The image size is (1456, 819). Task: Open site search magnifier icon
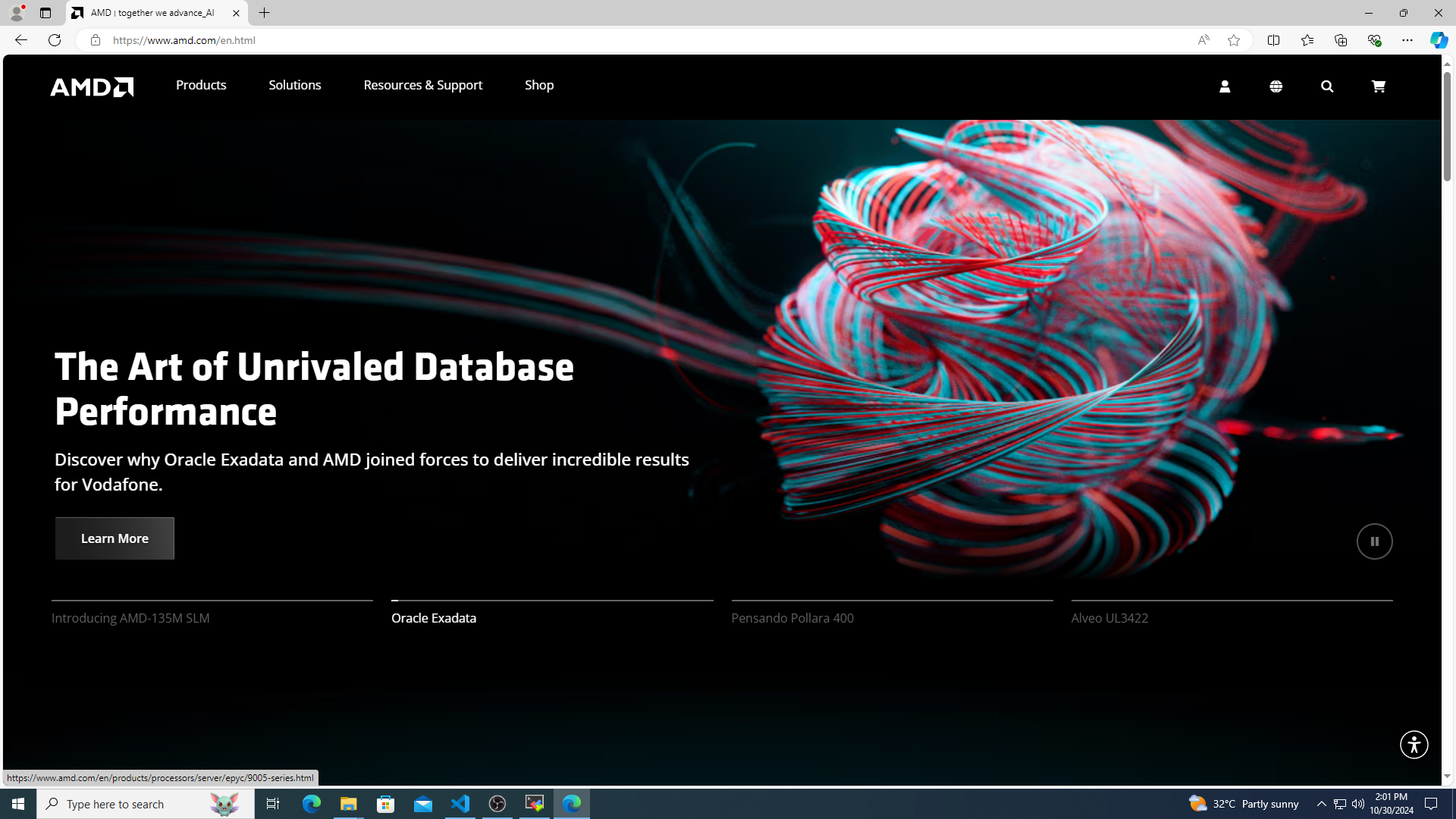tap(1327, 86)
